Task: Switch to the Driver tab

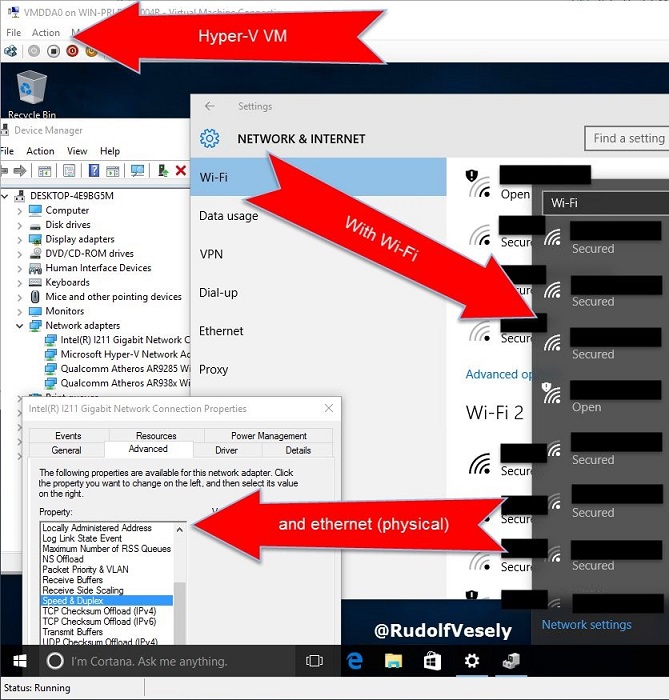Action: tap(226, 450)
